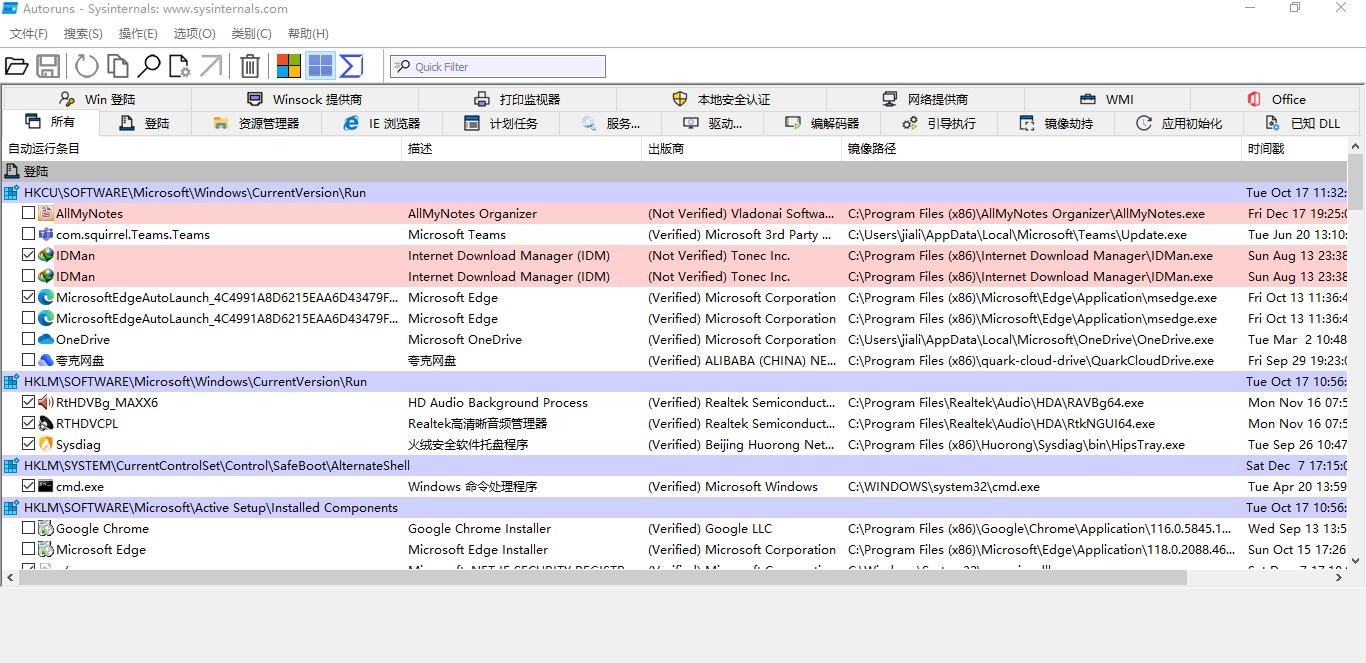Screen dimensions: 1366x663
Task: Click the Copy pages toolbar icon
Action: click(x=118, y=67)
